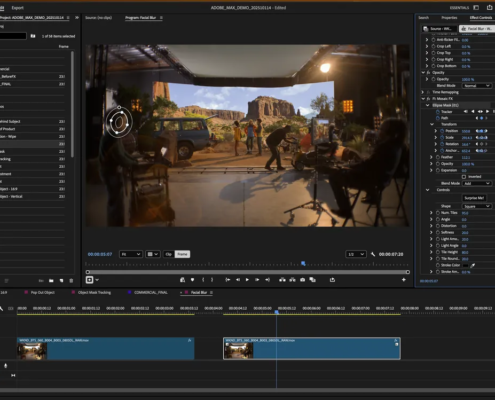Screen dimensions: 495x400
Task: Go to In point in Program monitor
Action: [x=228, y=280]
